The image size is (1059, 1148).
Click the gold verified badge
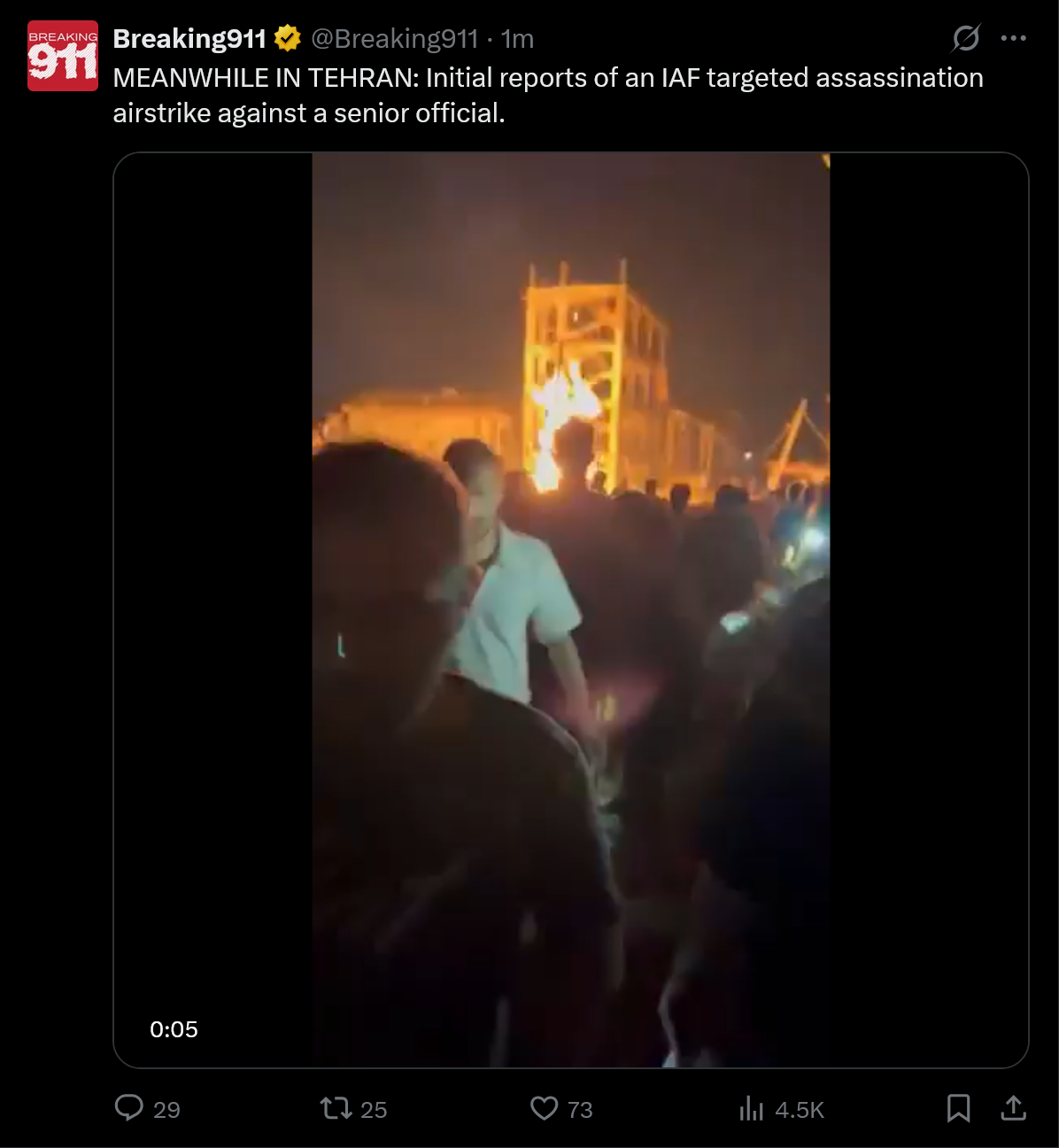(x=288, y=38)
